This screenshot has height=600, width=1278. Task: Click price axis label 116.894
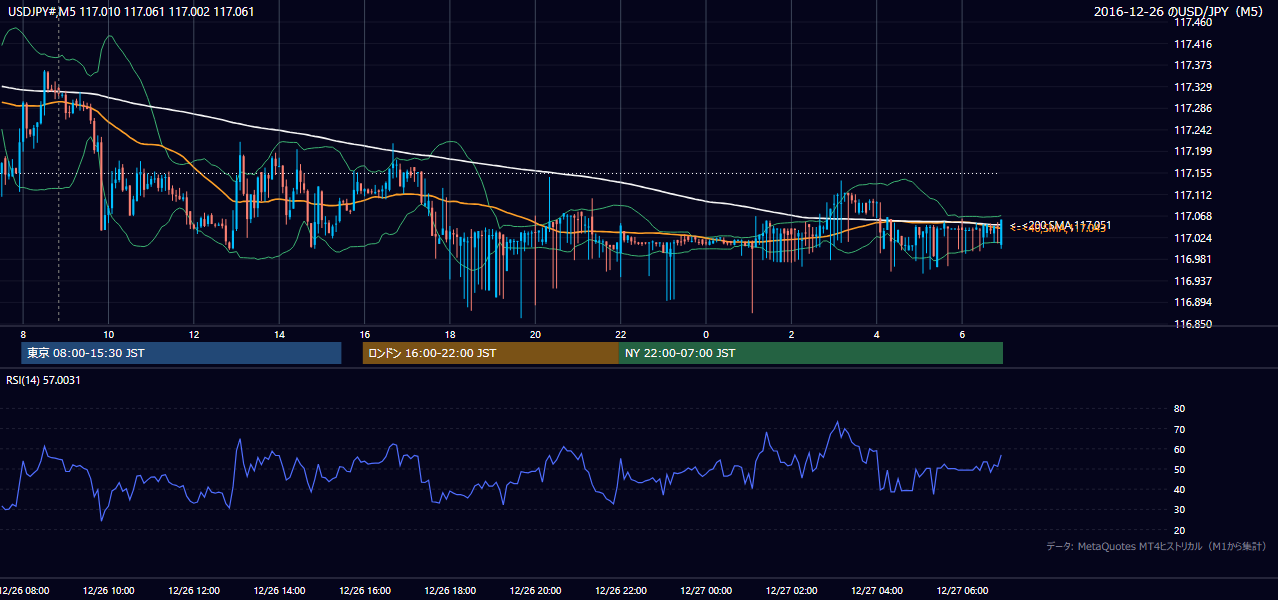tap(1193, 302)
